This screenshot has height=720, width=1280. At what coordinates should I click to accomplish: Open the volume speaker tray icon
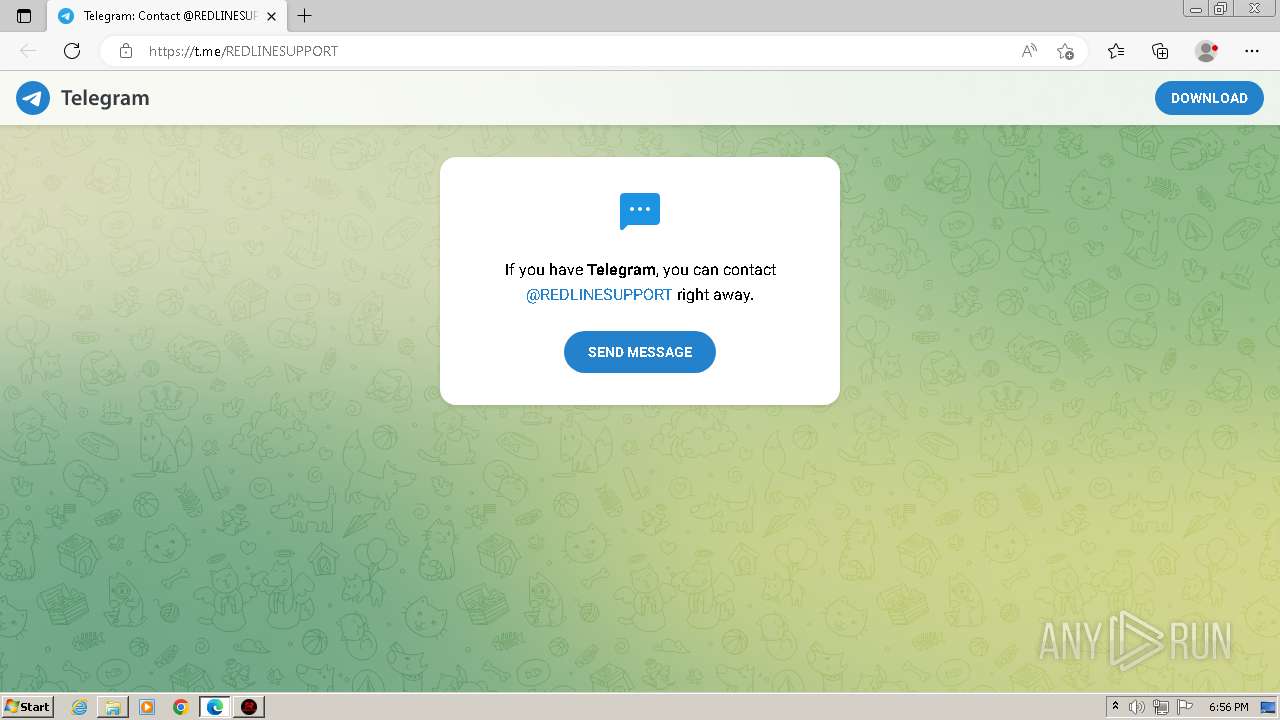1137,707
